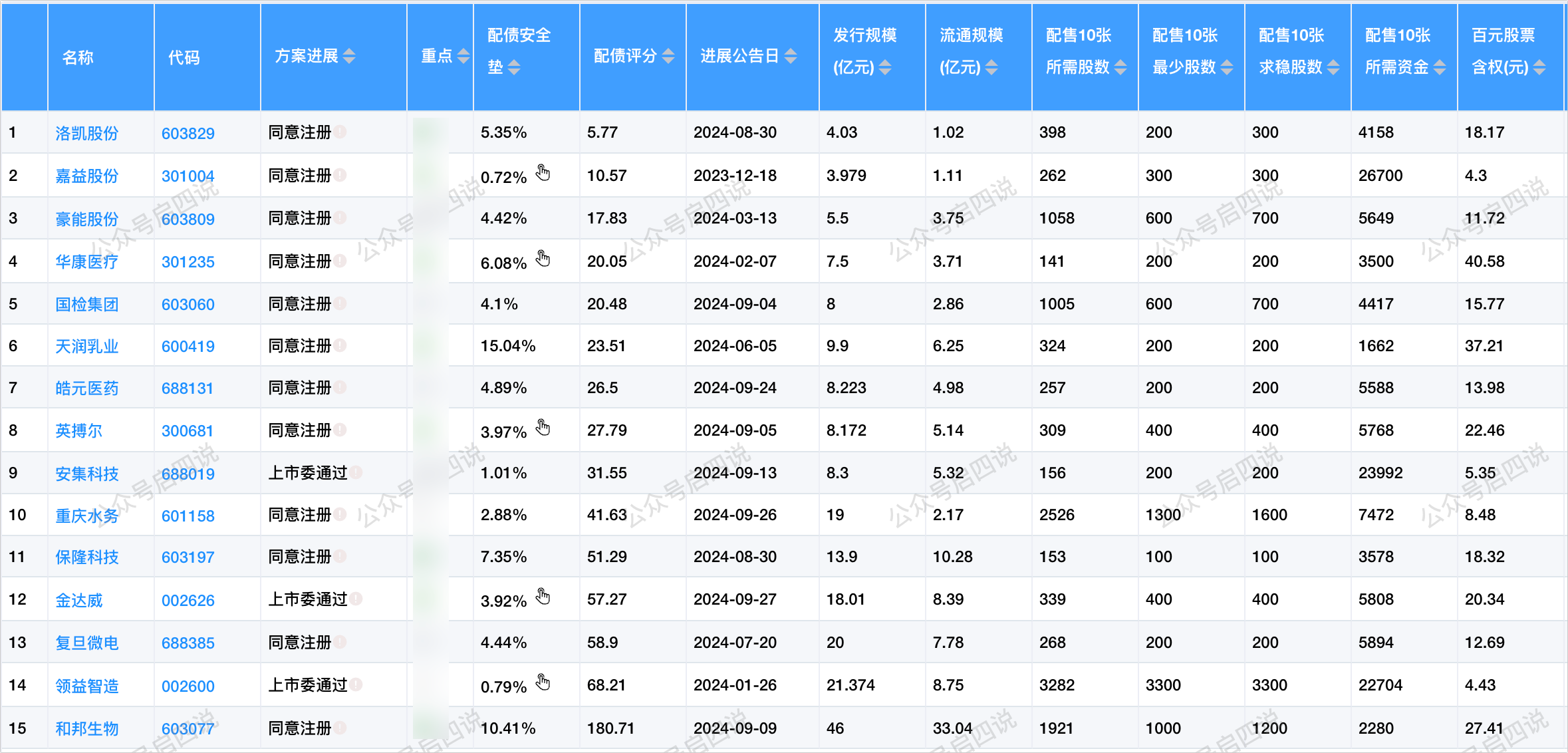The height and width of the screenshot is (753, 1568).
Task: Click info dot after 上市委通过 for 金达威
Action: [x=356, y=599]
